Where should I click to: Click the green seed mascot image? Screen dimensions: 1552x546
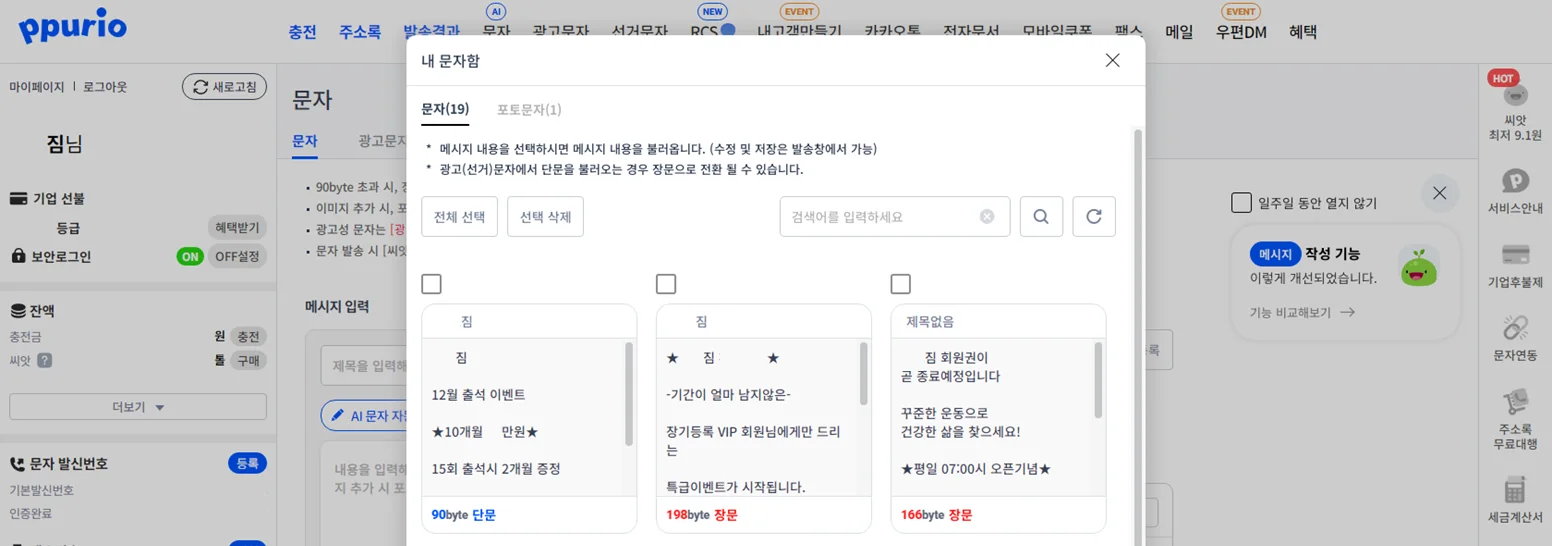click(x=1418, y=266)
